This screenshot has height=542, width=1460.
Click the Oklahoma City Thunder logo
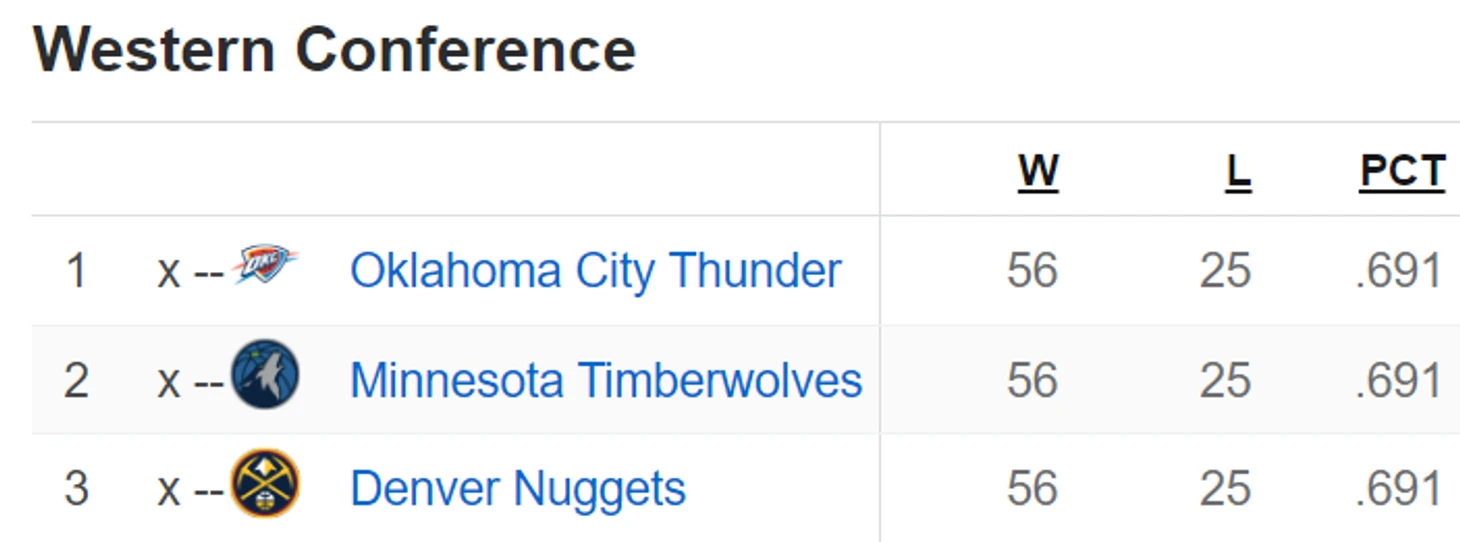(265, 265)
